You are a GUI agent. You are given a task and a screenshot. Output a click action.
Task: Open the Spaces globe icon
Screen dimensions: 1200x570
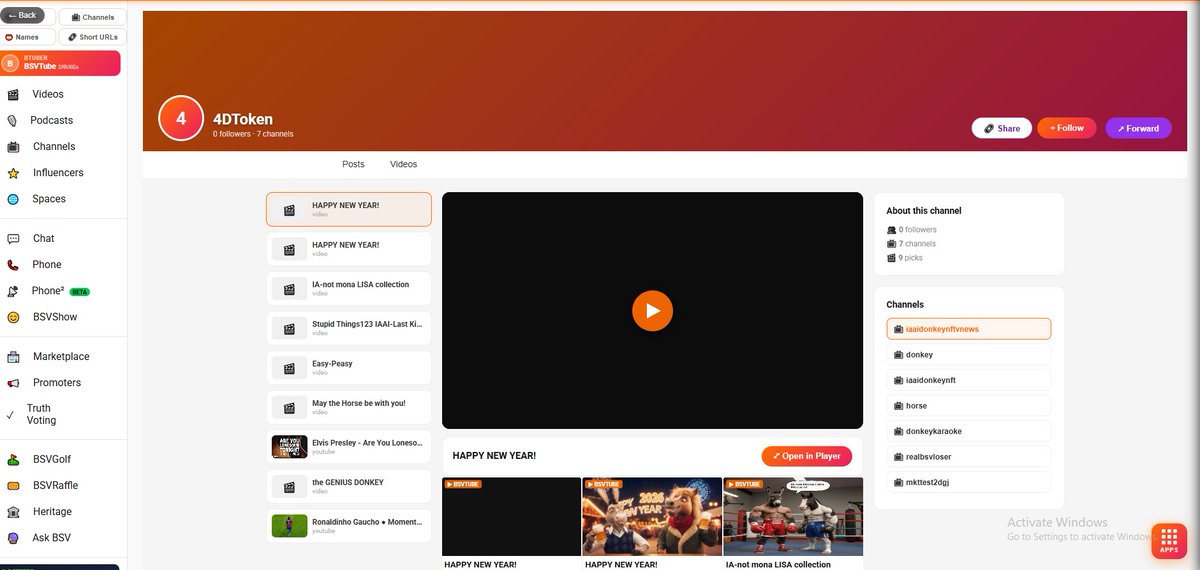[x=13, y=199]
